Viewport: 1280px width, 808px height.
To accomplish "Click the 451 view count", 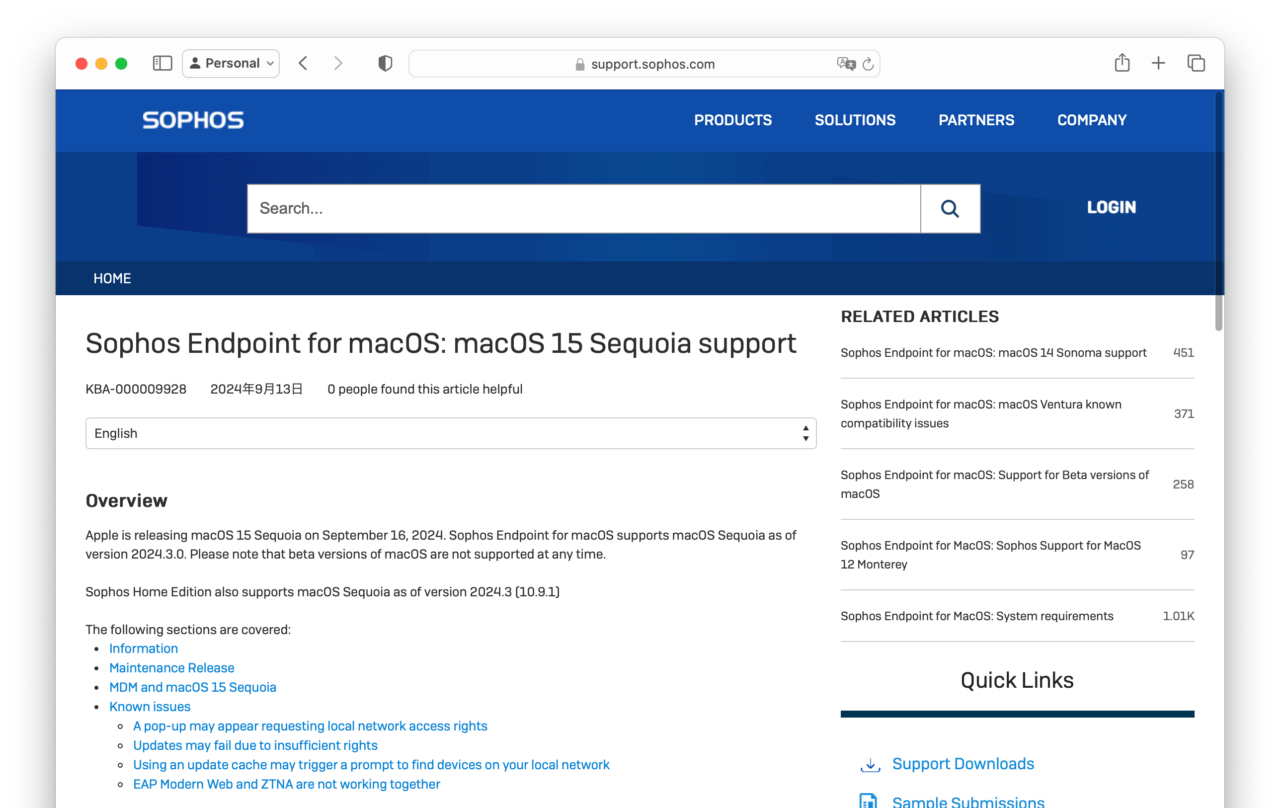I will pos(1183,353).
